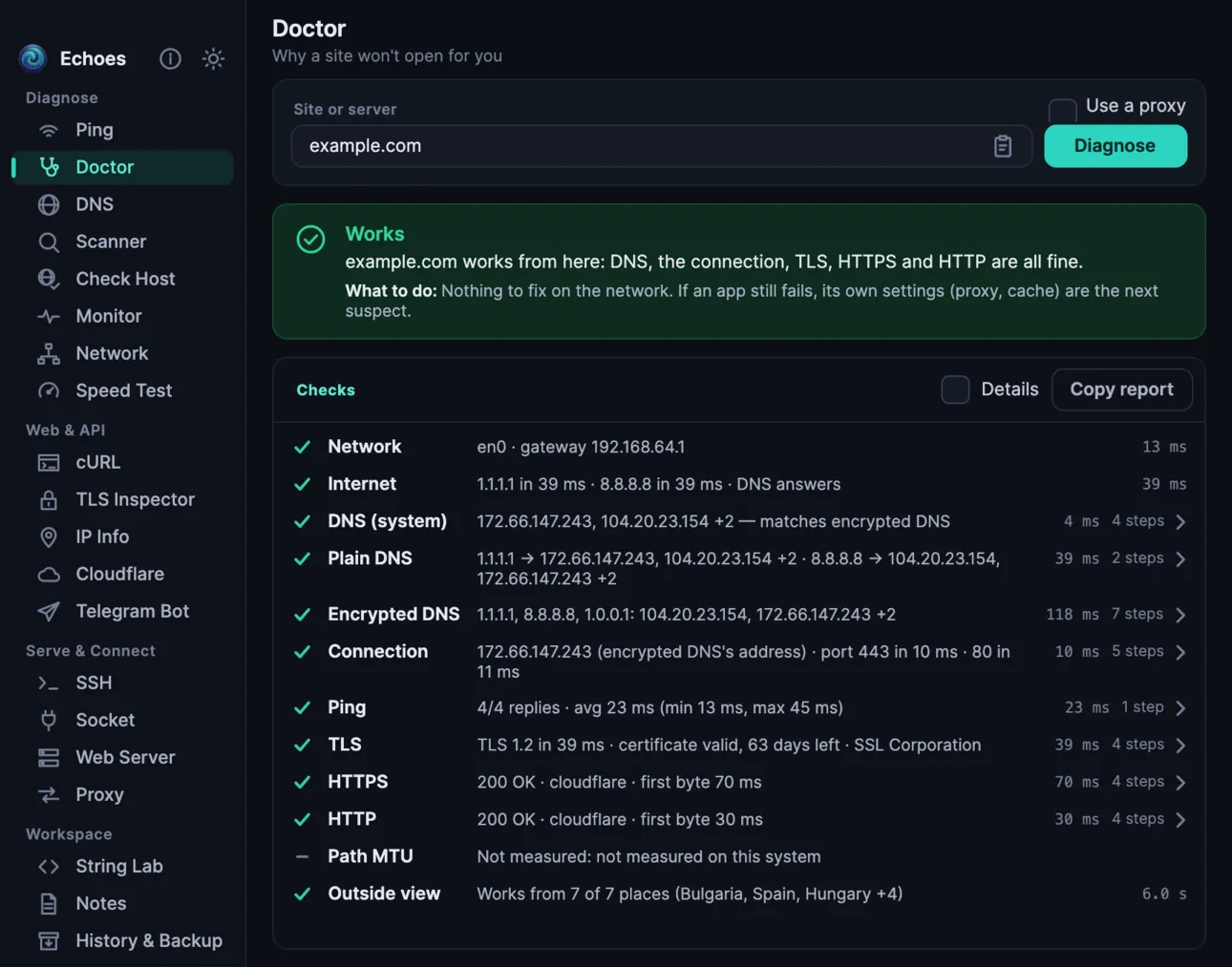Open the Speed Test gauge icon
Viewport: 1232px width, 967px height.
pyautogui.click(x=49, y=390)
